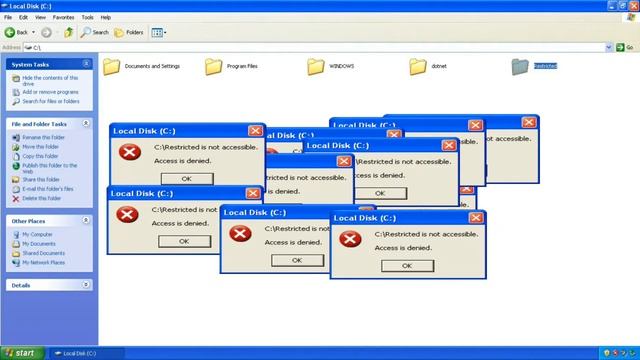The width and height of the screenshot is (640, 360).
Task: Click the security shield tray icon
Action: (607, 353)
